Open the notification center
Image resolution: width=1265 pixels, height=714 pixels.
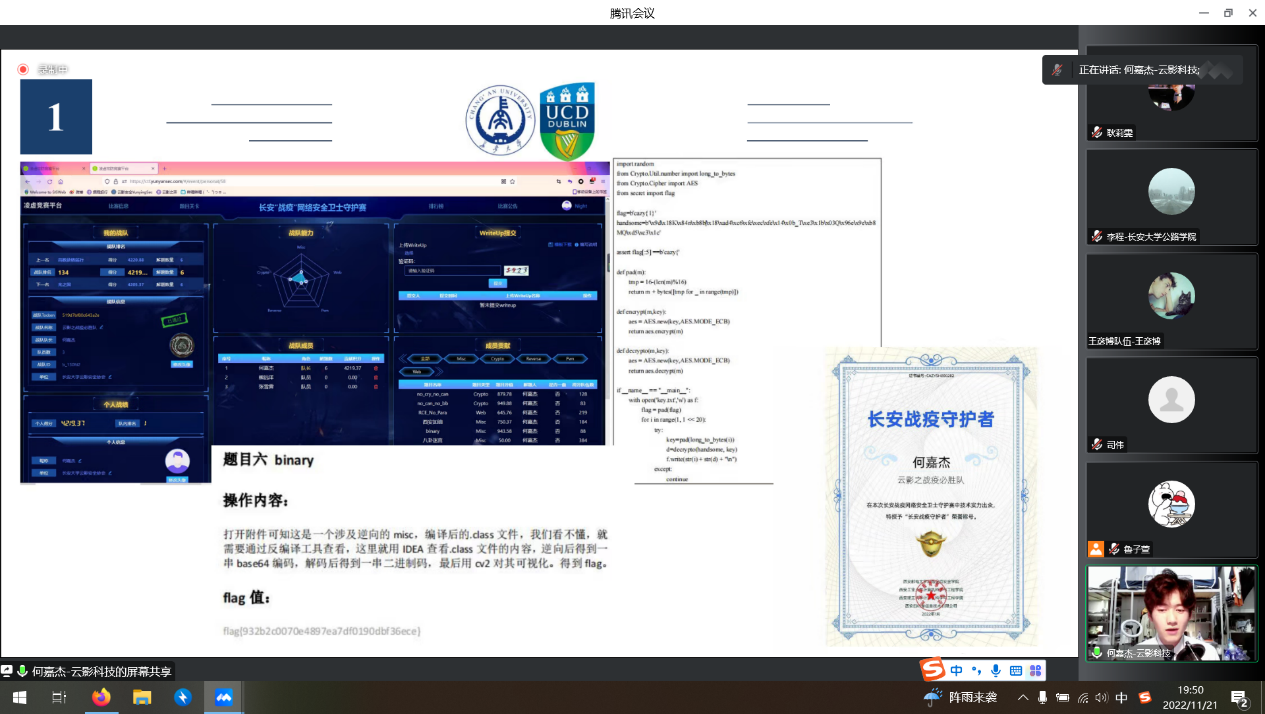click(1239, 697)
